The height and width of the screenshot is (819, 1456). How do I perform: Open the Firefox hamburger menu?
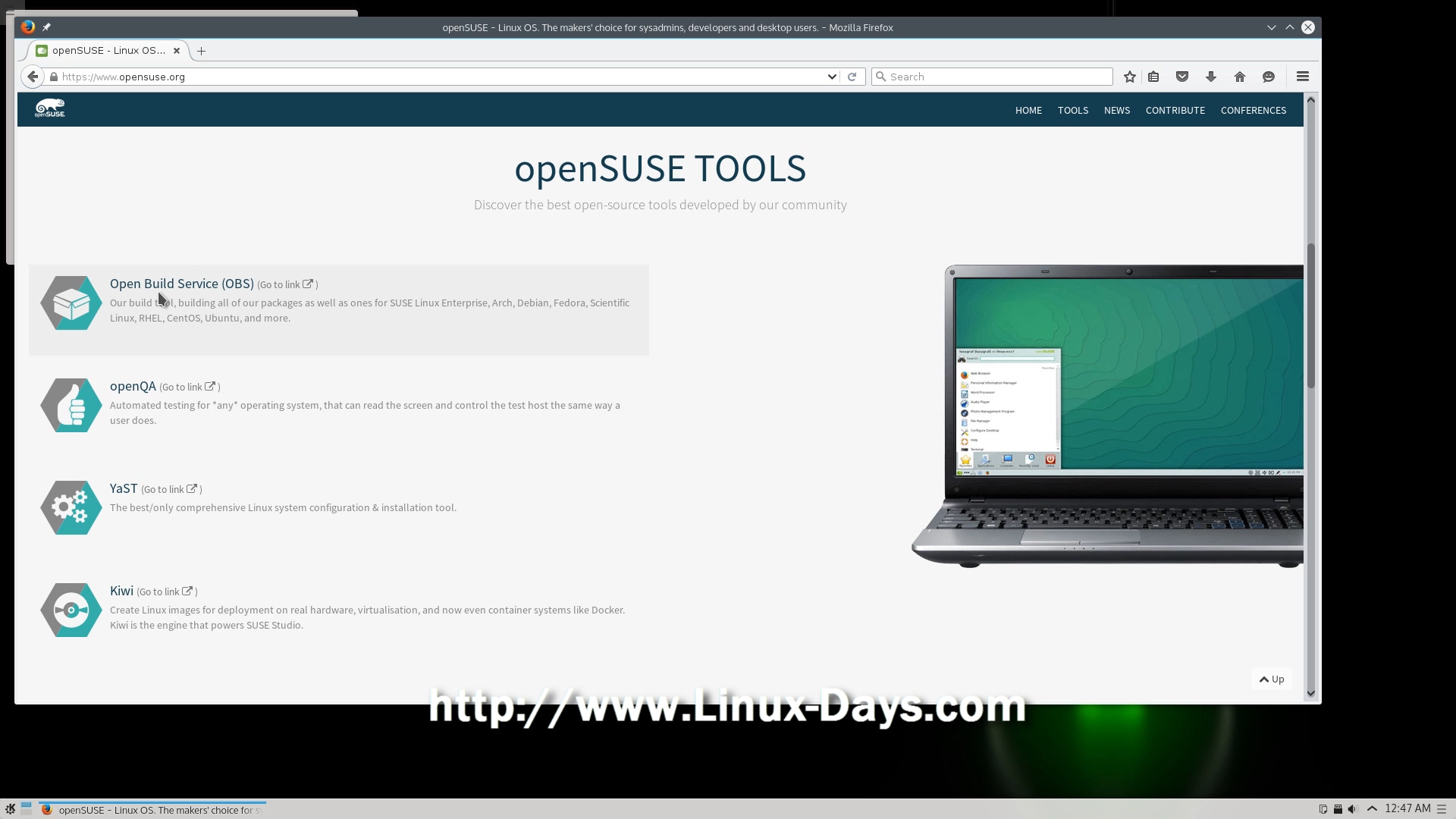tap(1303, 77)
